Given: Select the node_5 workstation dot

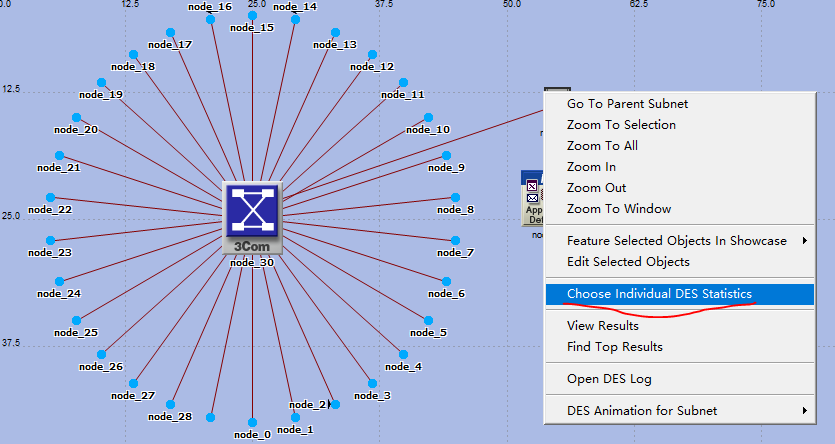Looking at the screenshot, I should point(429,320).
